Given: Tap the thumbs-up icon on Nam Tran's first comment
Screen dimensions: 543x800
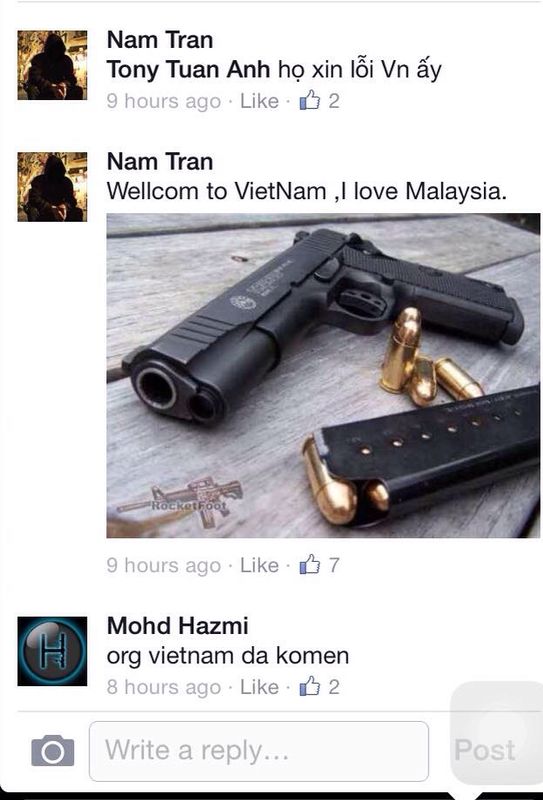Looking at the screenshot, I should click(310, 101).
